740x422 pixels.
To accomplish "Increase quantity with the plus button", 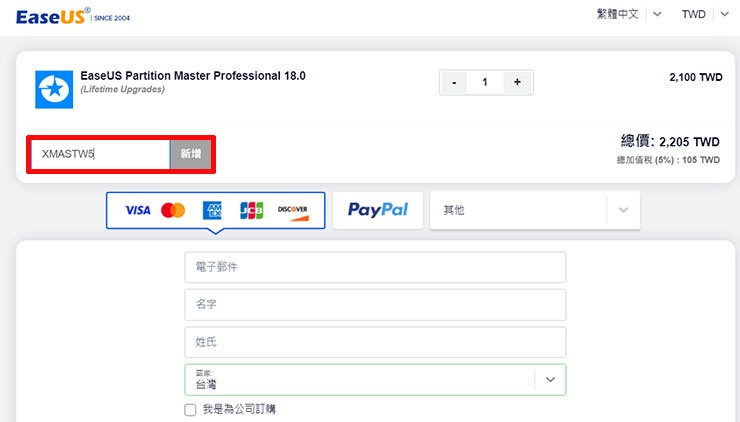I will [x=517, y=82].
